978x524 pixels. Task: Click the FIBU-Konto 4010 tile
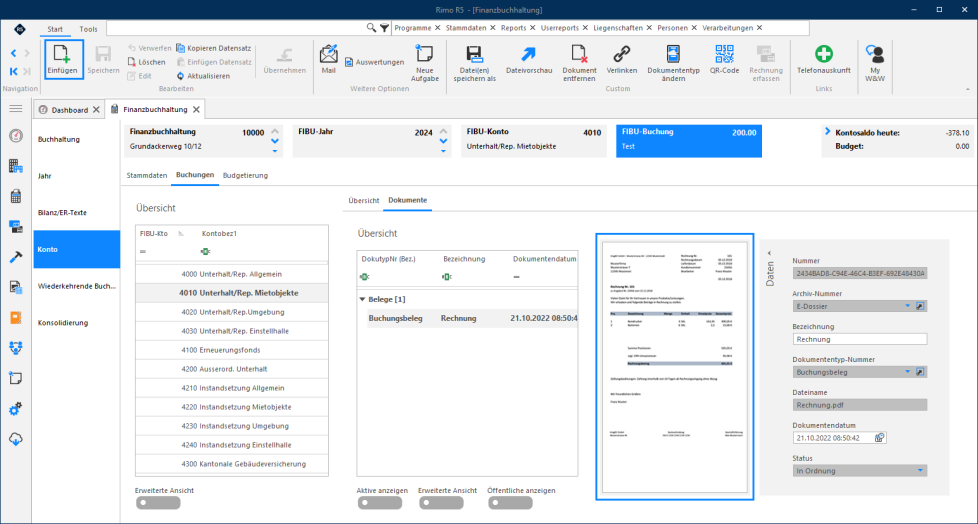click(533, 140)
